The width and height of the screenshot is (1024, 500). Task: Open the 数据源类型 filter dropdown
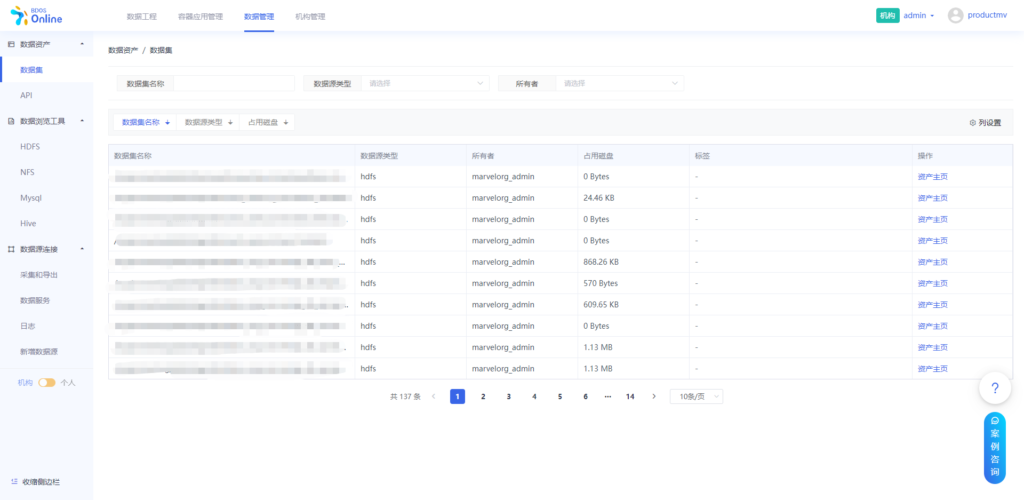[424, 84]
